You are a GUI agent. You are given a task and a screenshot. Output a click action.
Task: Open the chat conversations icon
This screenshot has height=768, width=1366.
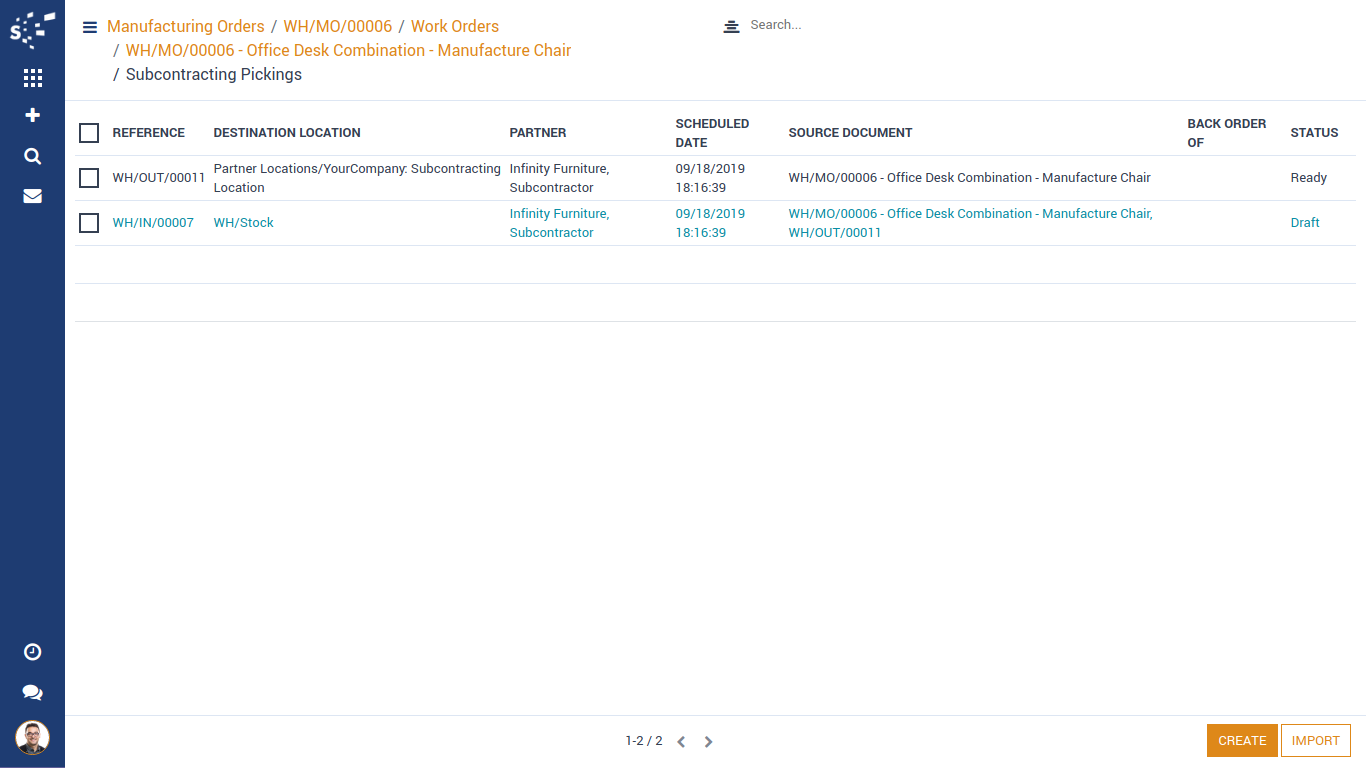click(32, 692)
